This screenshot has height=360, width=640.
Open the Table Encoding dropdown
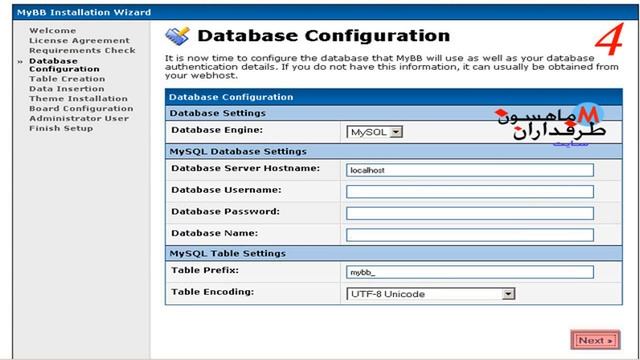click(431, 294)
